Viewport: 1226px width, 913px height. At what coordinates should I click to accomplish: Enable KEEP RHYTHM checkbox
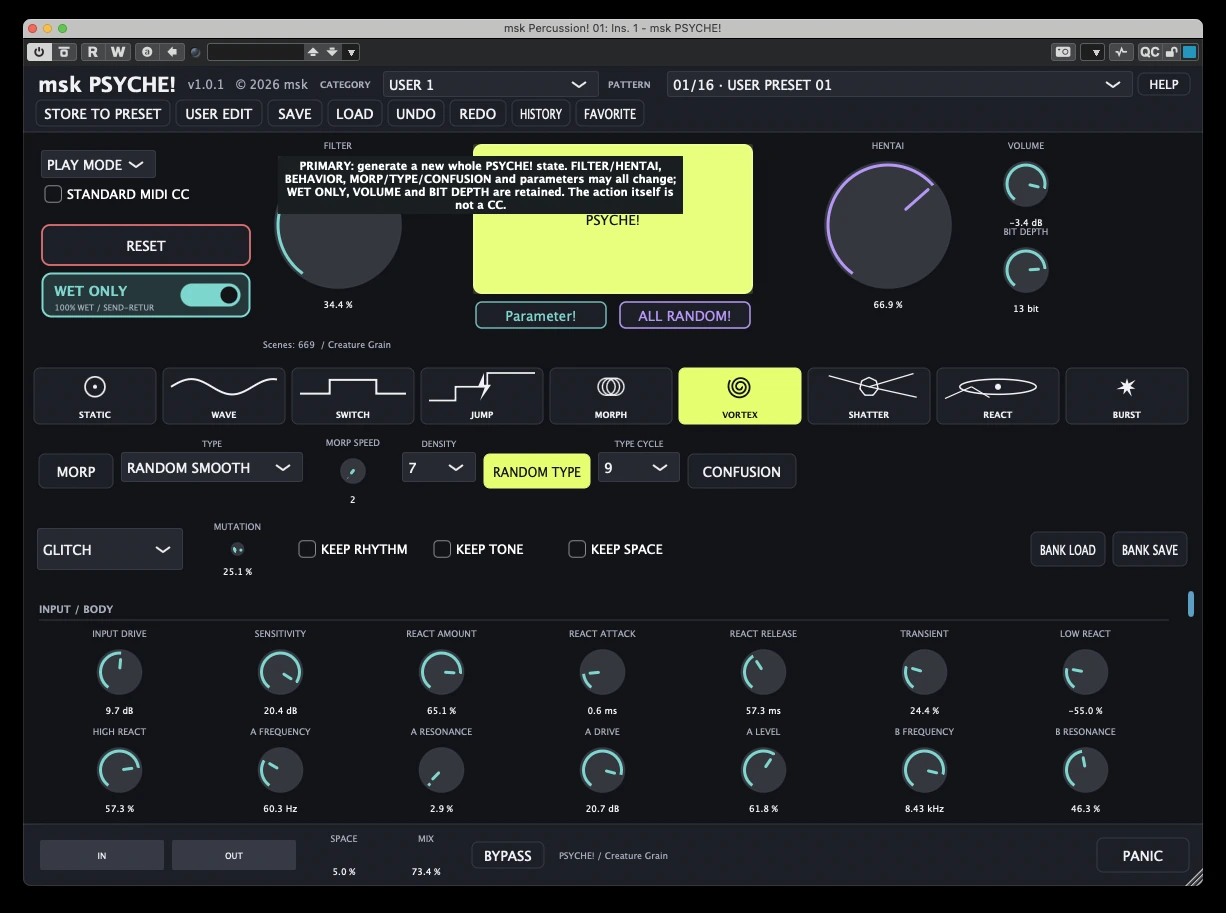(x=307, y=549)
